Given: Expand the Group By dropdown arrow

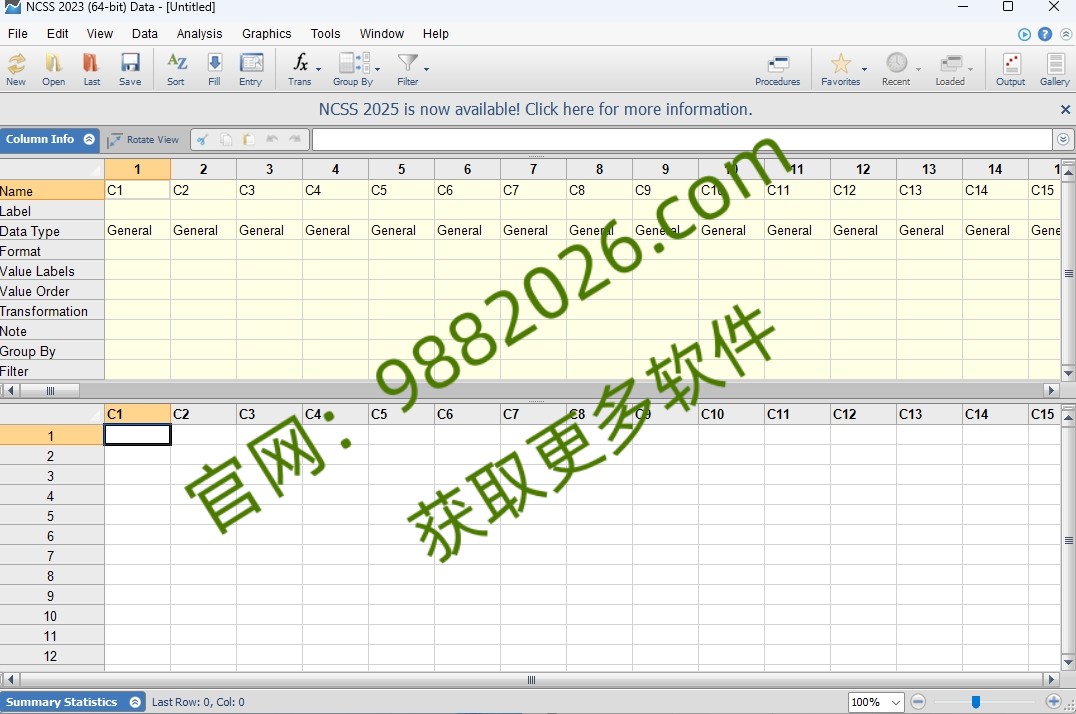Looking at the screenshot, I should (377, 69).
